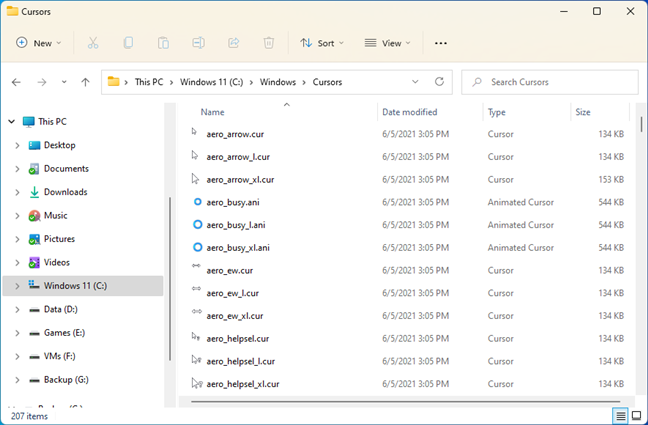Expand the Documents tree node

coord(17,169)
